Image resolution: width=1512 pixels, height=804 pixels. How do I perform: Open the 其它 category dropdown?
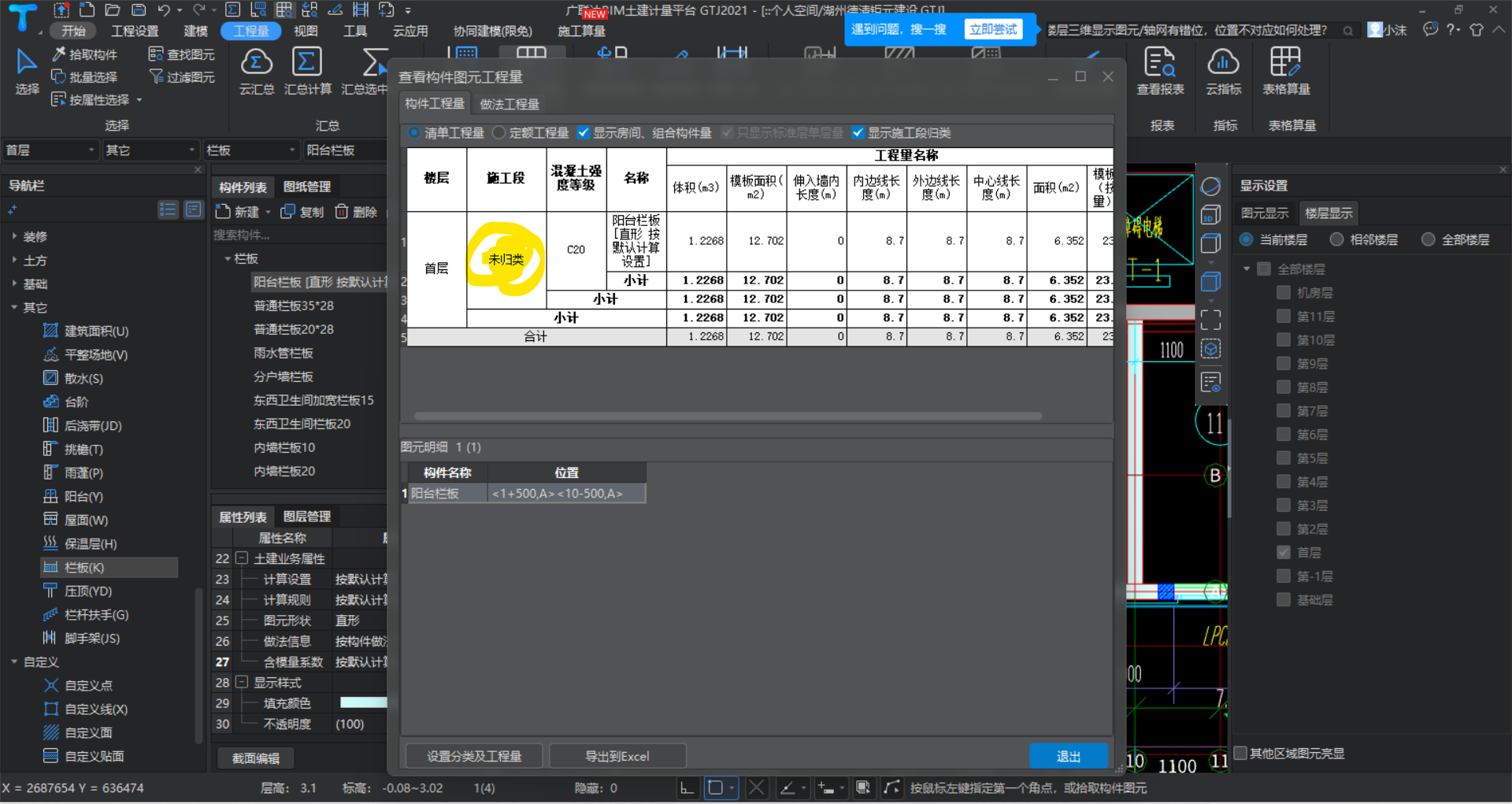click(150, 150)
